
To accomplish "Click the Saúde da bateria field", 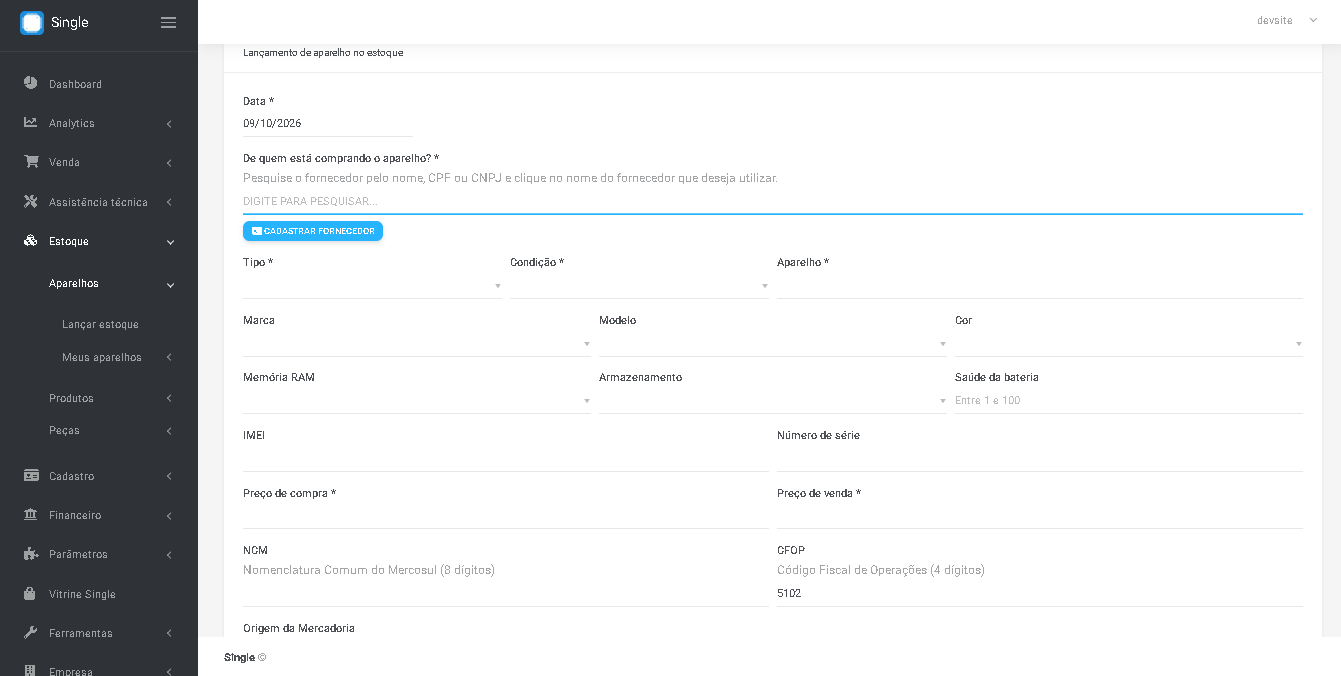I will pyautogui.click(x=1129, y=401).
